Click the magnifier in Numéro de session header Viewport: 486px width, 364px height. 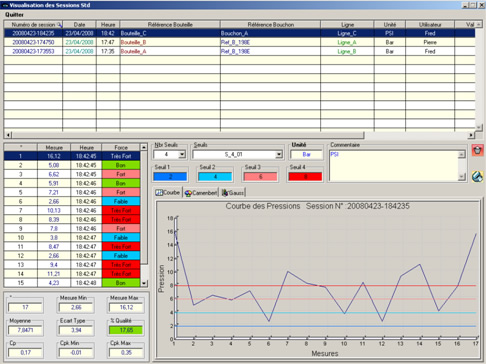tap(59, 25)
